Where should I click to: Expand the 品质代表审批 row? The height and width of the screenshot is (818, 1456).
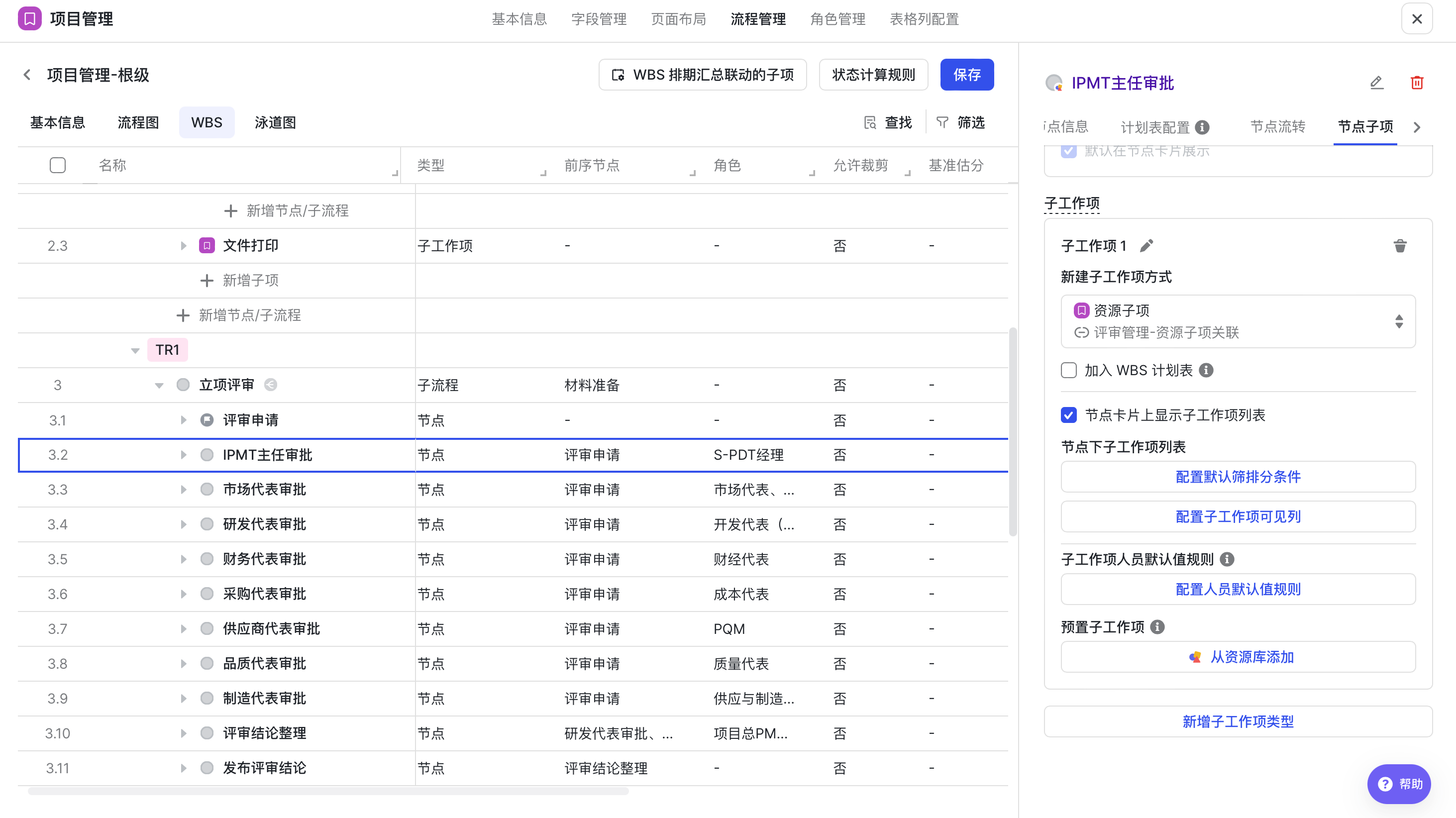click(x=183, y=664)
